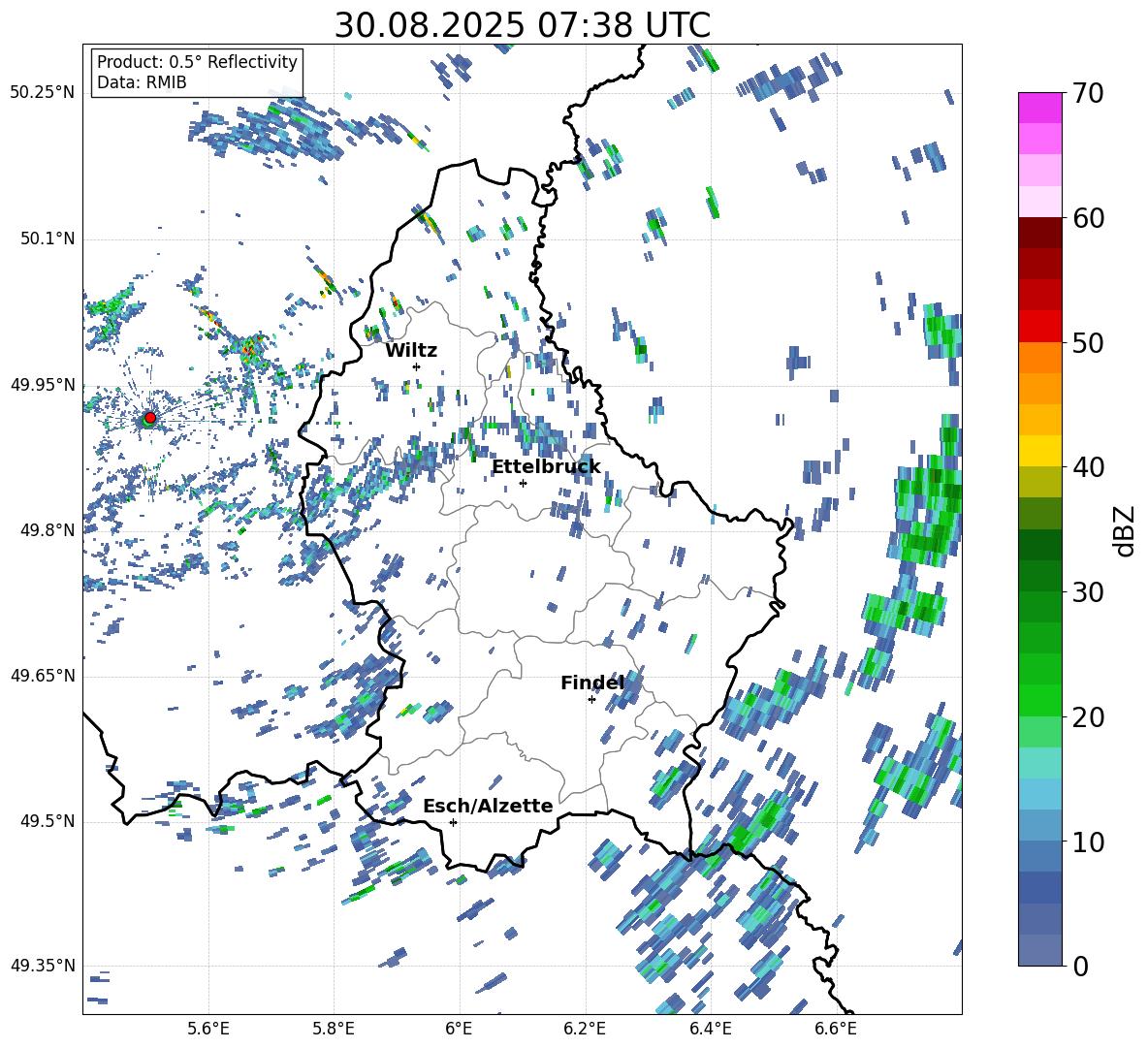1148x1048 pixels.
Task: Click the 5.8°E longitude label
Action: 334,1029
